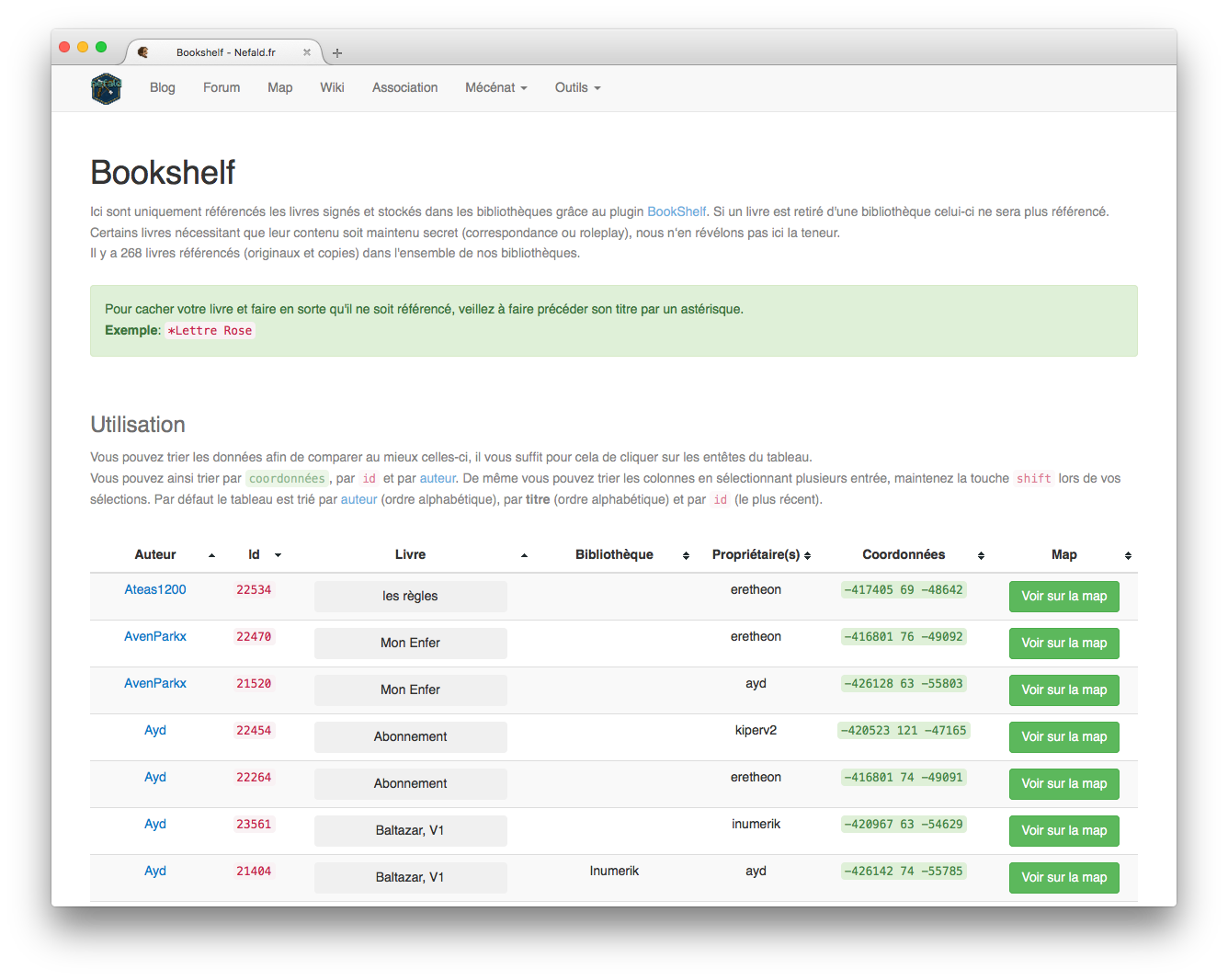1228x980 pixels.
Task: Sort by Propriétaire(s) column sort icon
Action: click(807, 555)
